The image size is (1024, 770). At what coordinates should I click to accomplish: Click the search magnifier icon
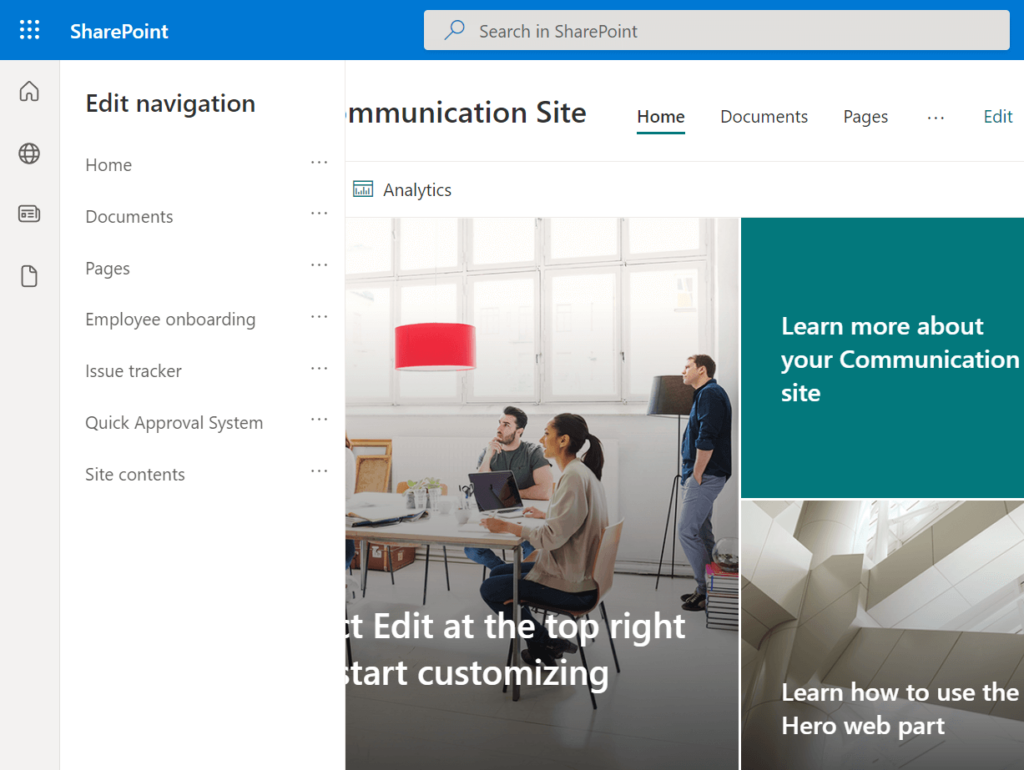(x=455, y=30)
